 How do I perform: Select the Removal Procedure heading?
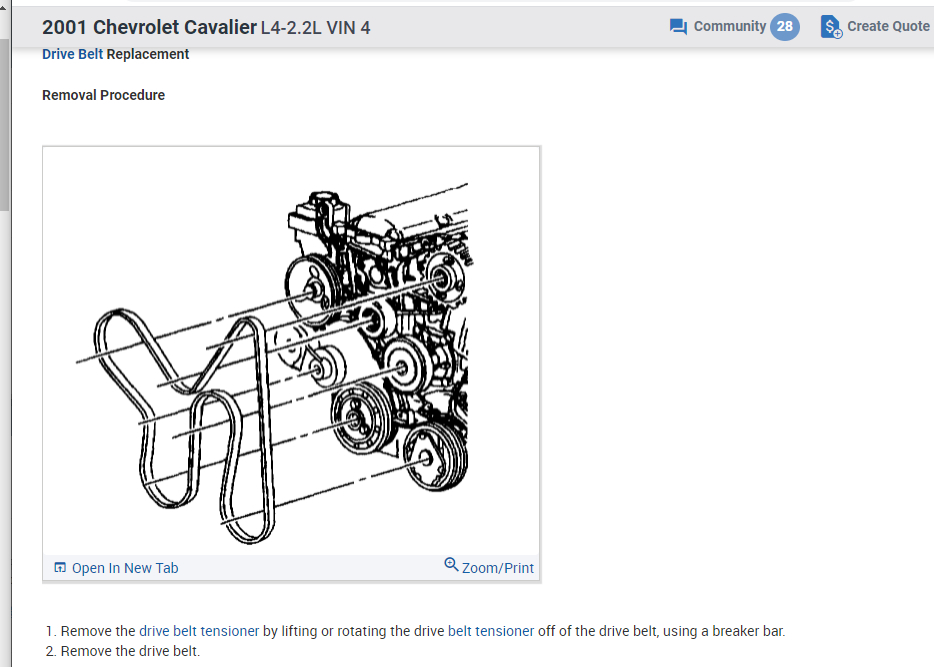(x=104, y=95)
